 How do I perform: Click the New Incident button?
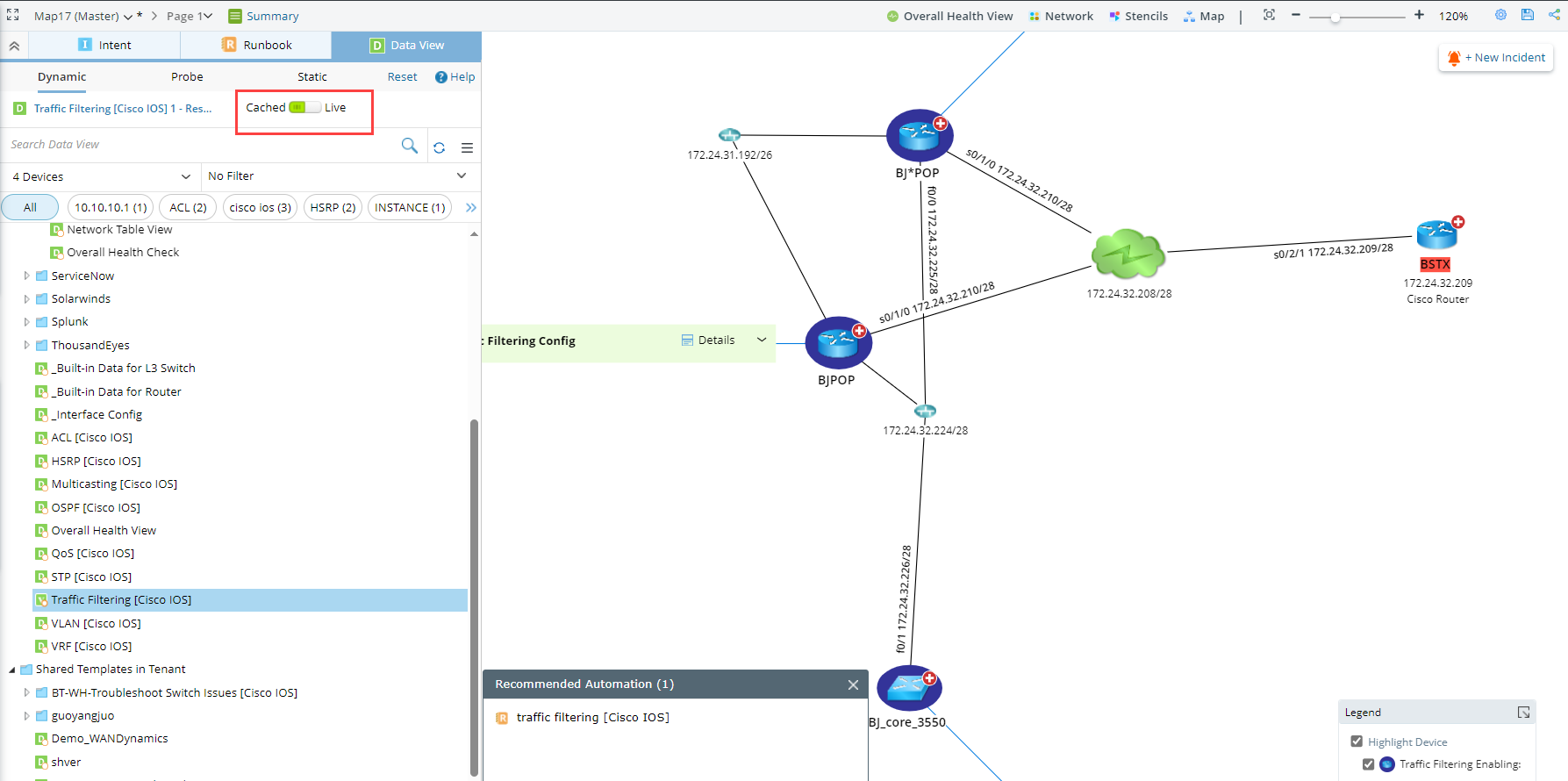tap(1496, 58)
